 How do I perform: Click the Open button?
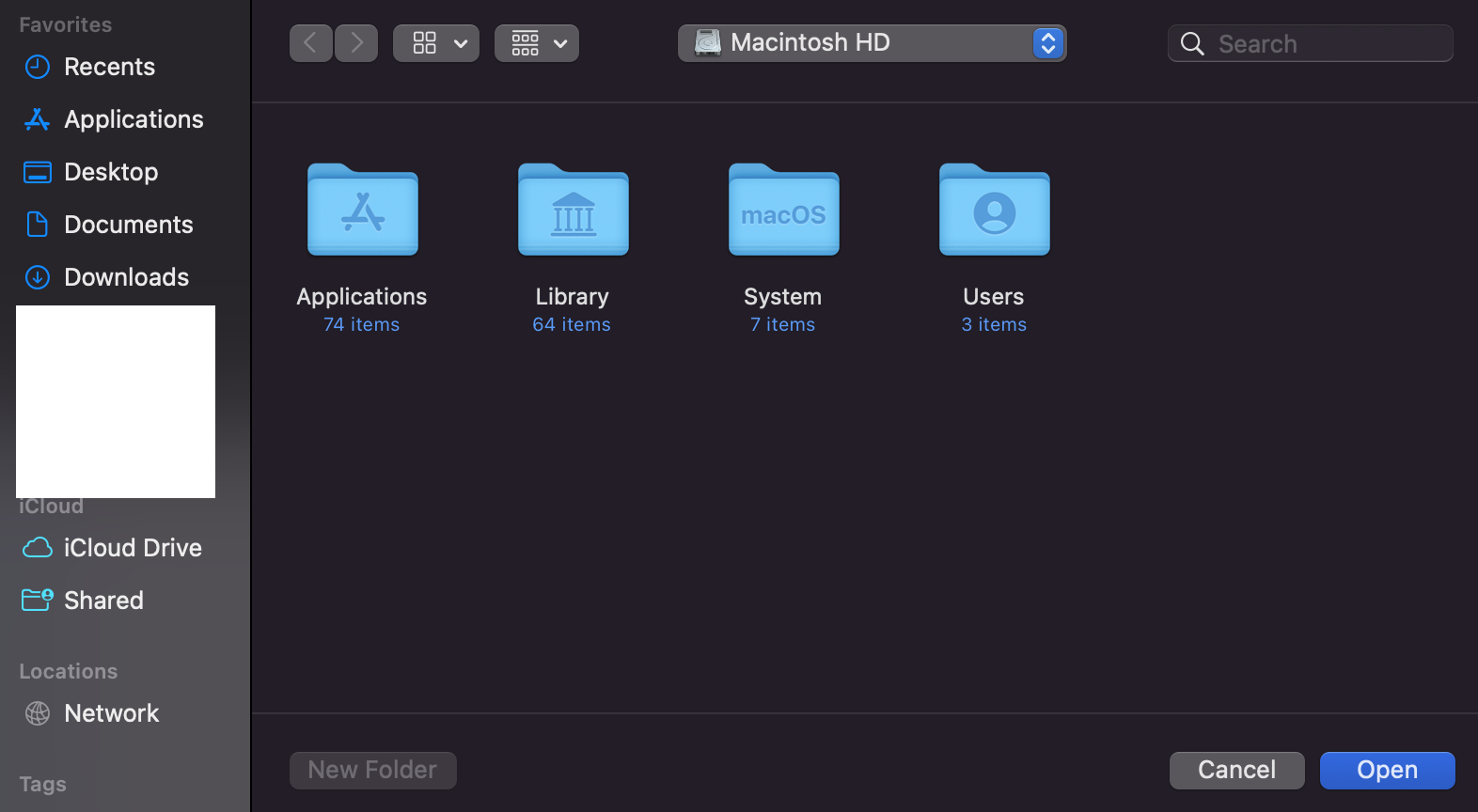click(x=1387, y=770)
